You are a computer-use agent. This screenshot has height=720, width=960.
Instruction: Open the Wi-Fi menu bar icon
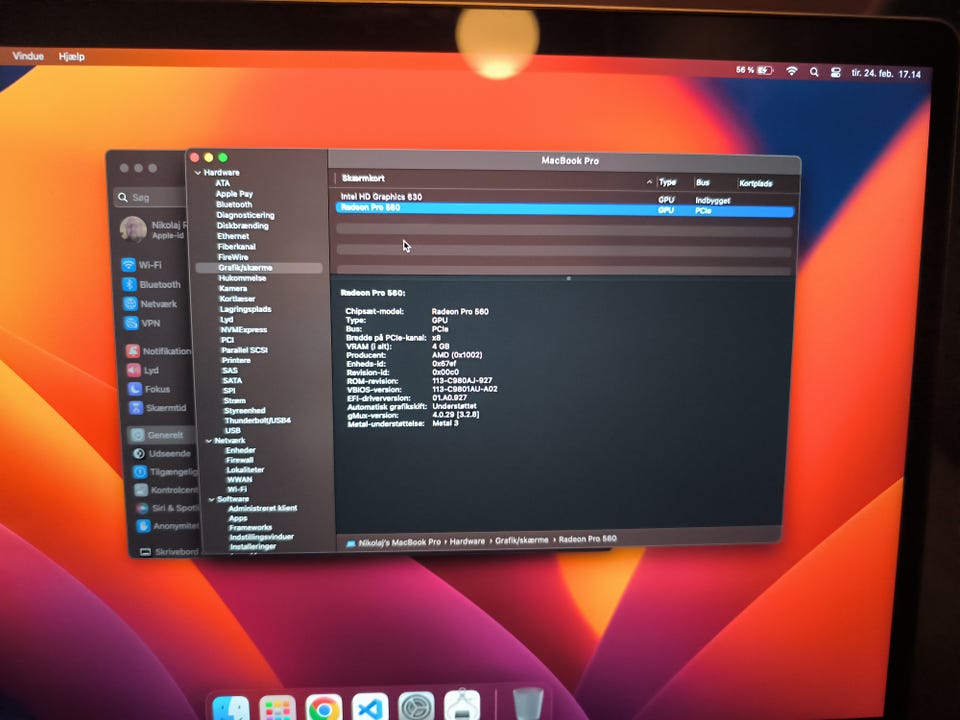point(792,71)
